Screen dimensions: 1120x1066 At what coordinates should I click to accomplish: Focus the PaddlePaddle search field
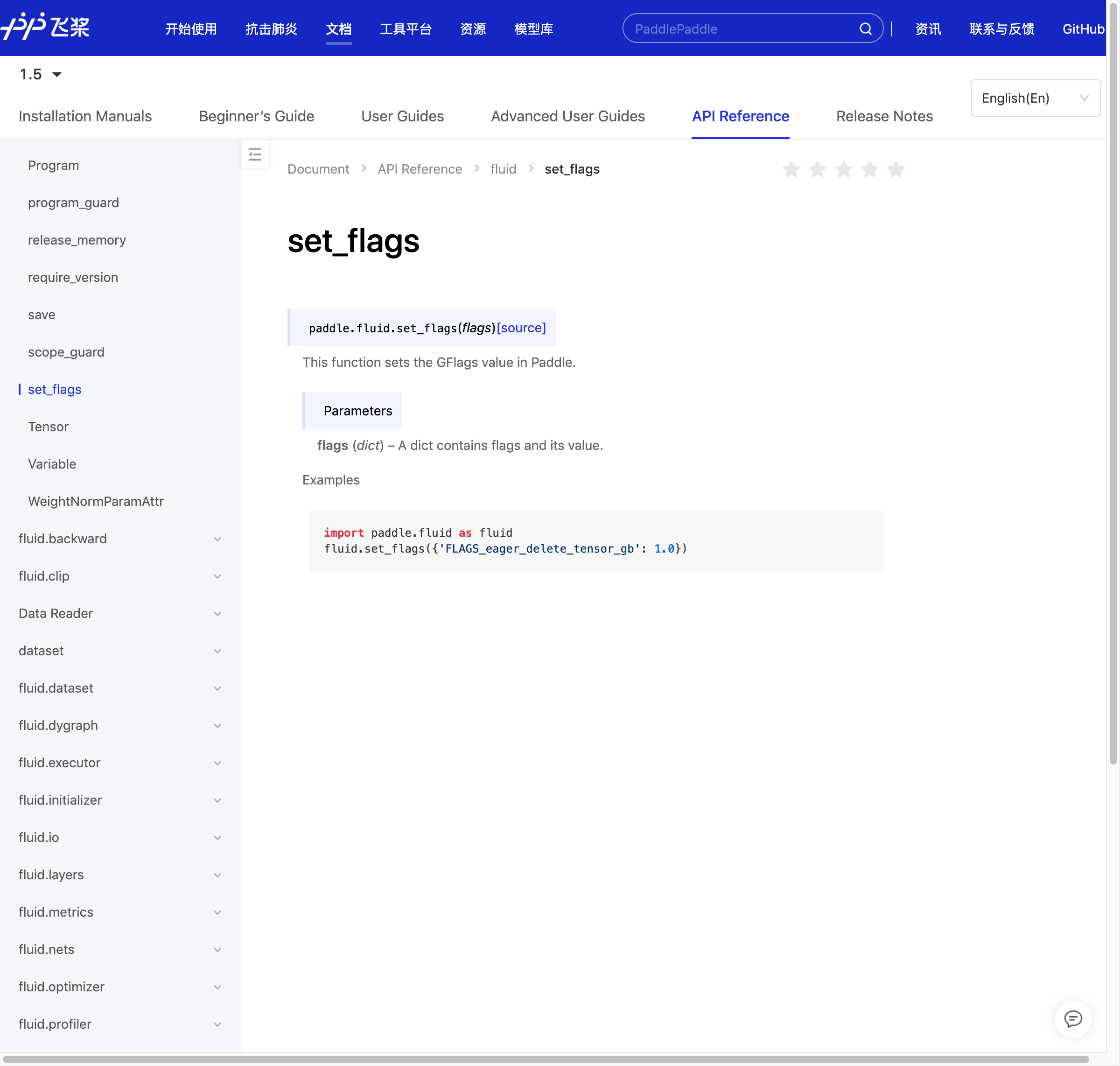tap(739, 29)
